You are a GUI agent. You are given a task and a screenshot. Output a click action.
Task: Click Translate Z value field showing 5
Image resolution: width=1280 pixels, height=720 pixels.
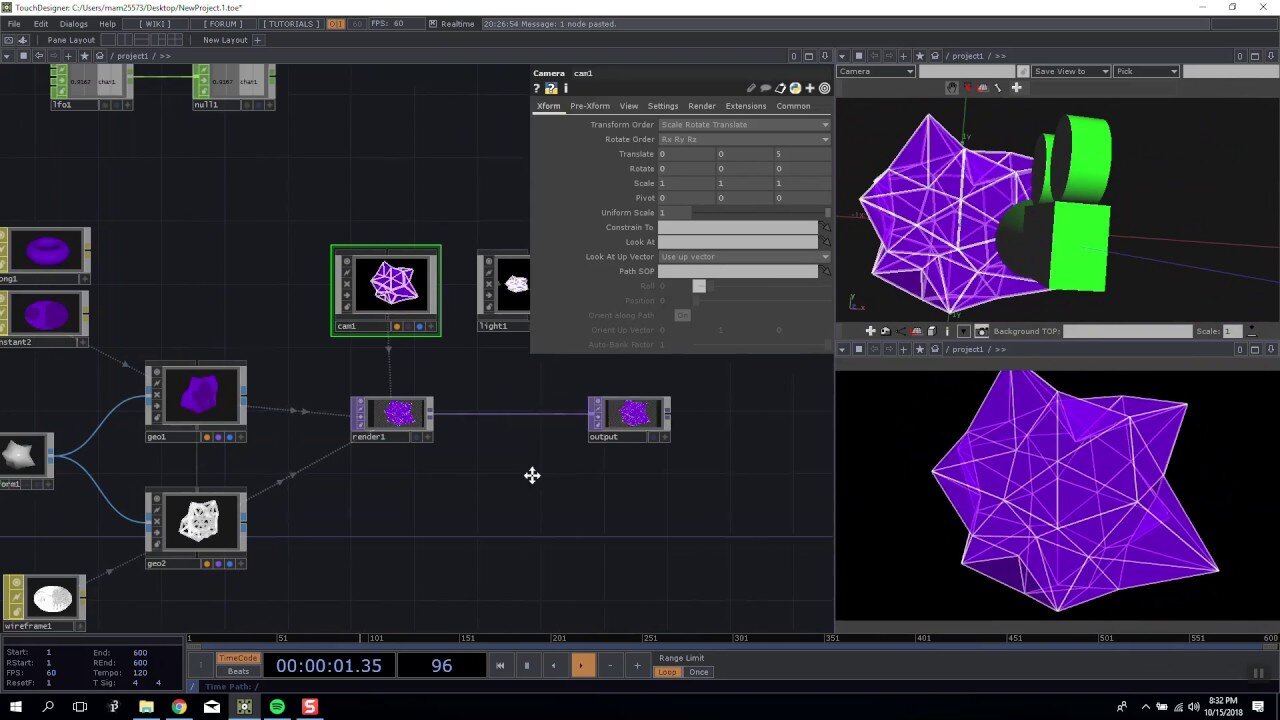pos(802,154)
